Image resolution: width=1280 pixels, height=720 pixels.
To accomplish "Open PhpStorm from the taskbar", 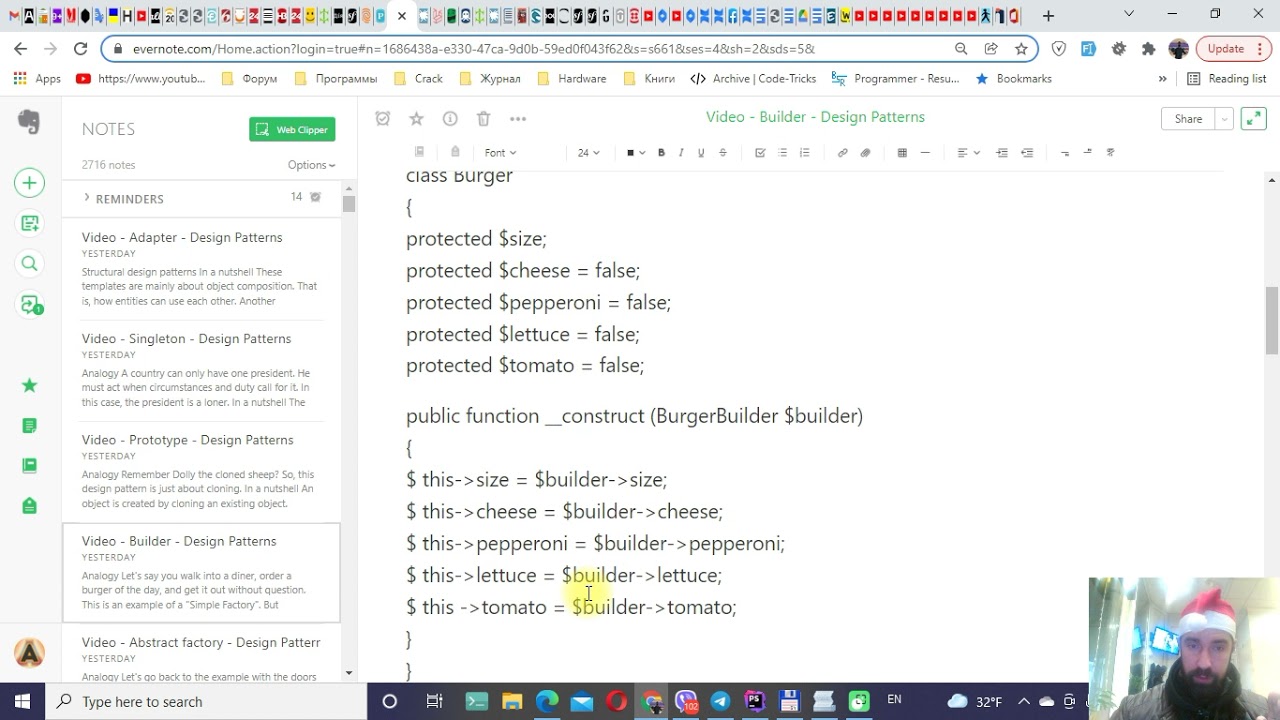I will pos(754,701).
